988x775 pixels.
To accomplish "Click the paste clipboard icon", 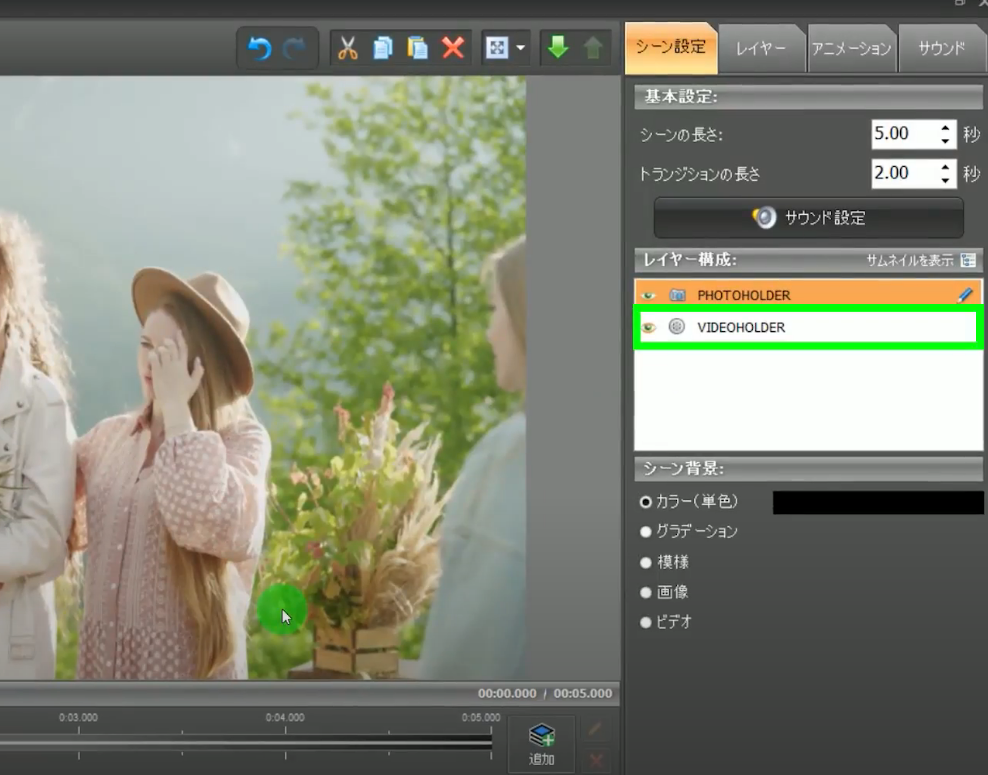I will coord(417,48).
